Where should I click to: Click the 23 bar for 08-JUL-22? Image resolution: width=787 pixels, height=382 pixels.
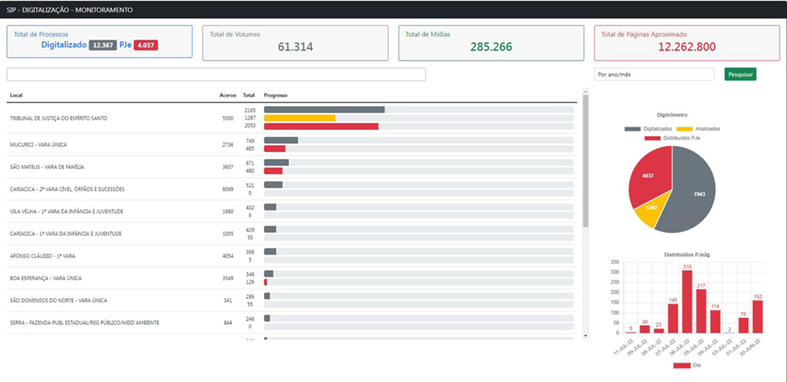click(x=659, y=330)
